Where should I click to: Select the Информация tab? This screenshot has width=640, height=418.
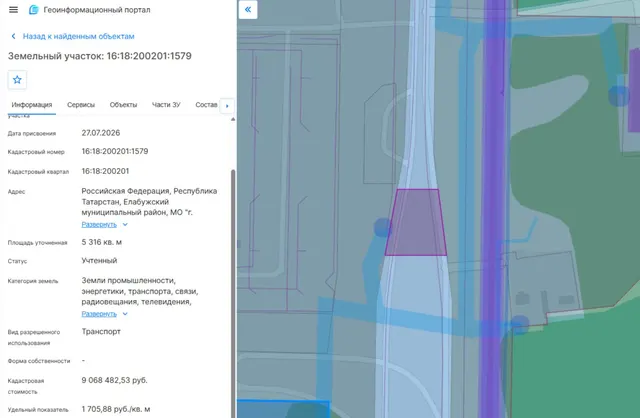click(32, 105)
